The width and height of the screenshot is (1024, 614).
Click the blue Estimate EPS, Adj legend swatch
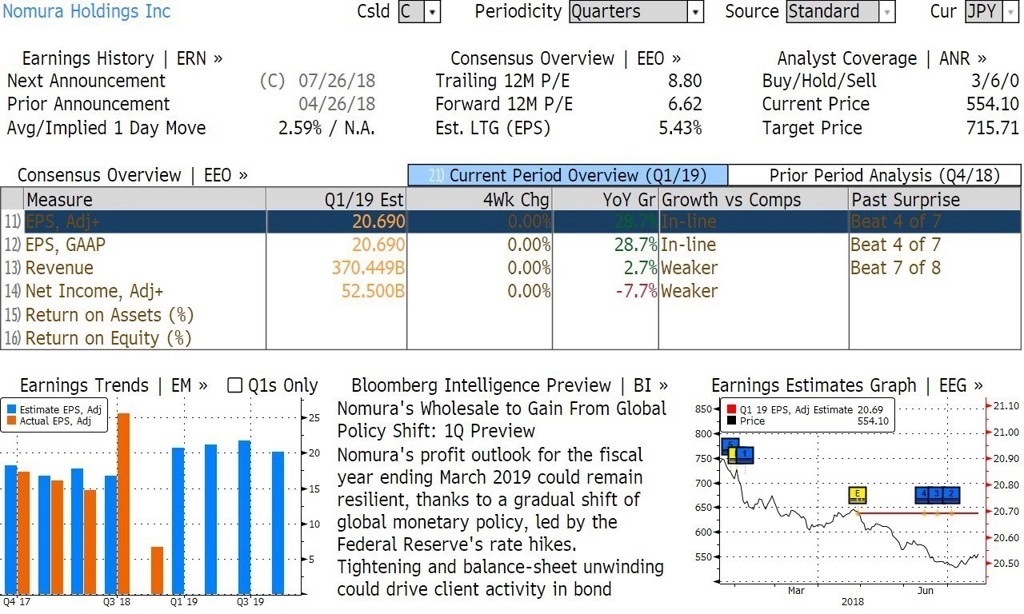(x=11, y=410)
